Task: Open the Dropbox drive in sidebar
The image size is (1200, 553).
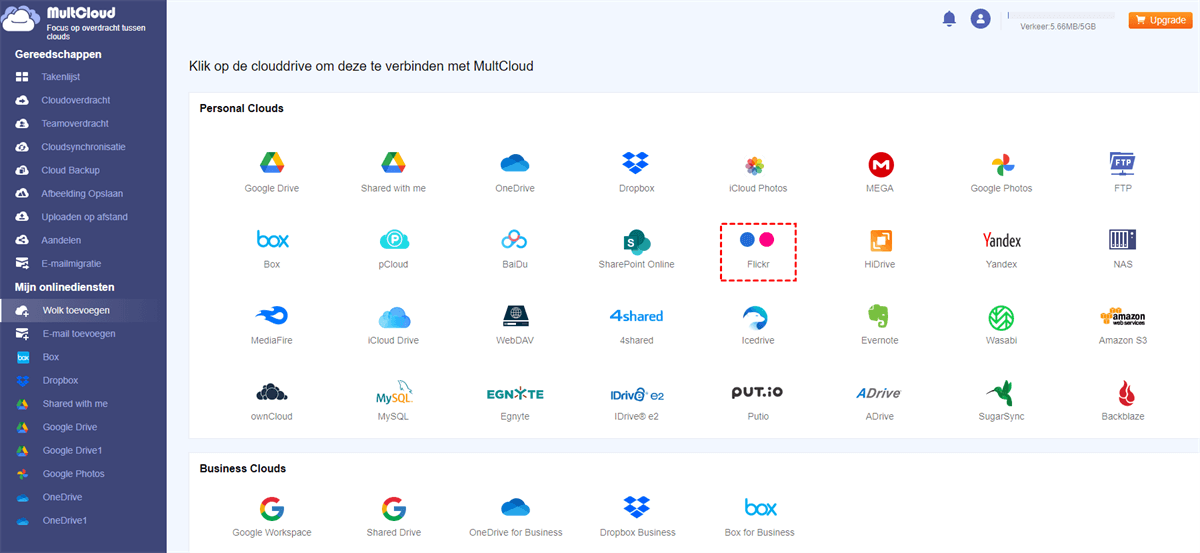Action: pos(60,381)
